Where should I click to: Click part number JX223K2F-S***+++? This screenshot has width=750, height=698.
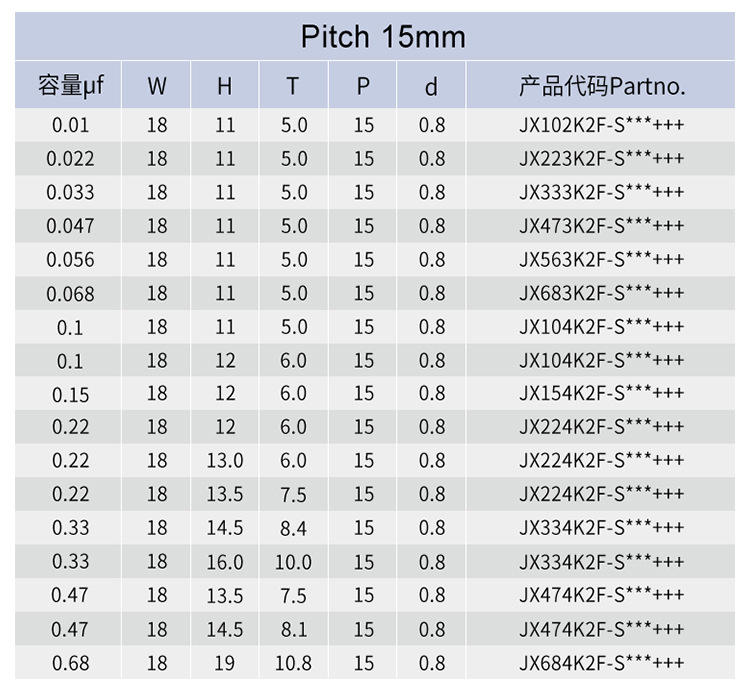[x=602, y=159]
